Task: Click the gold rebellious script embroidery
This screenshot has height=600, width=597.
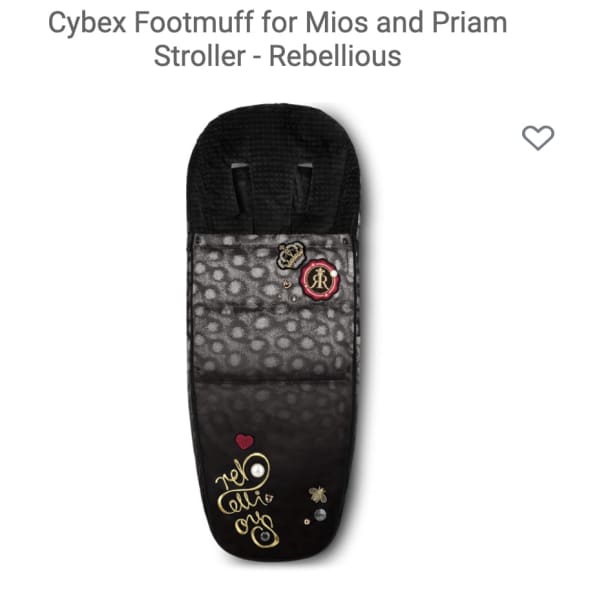Action: (x=247, y=499)
